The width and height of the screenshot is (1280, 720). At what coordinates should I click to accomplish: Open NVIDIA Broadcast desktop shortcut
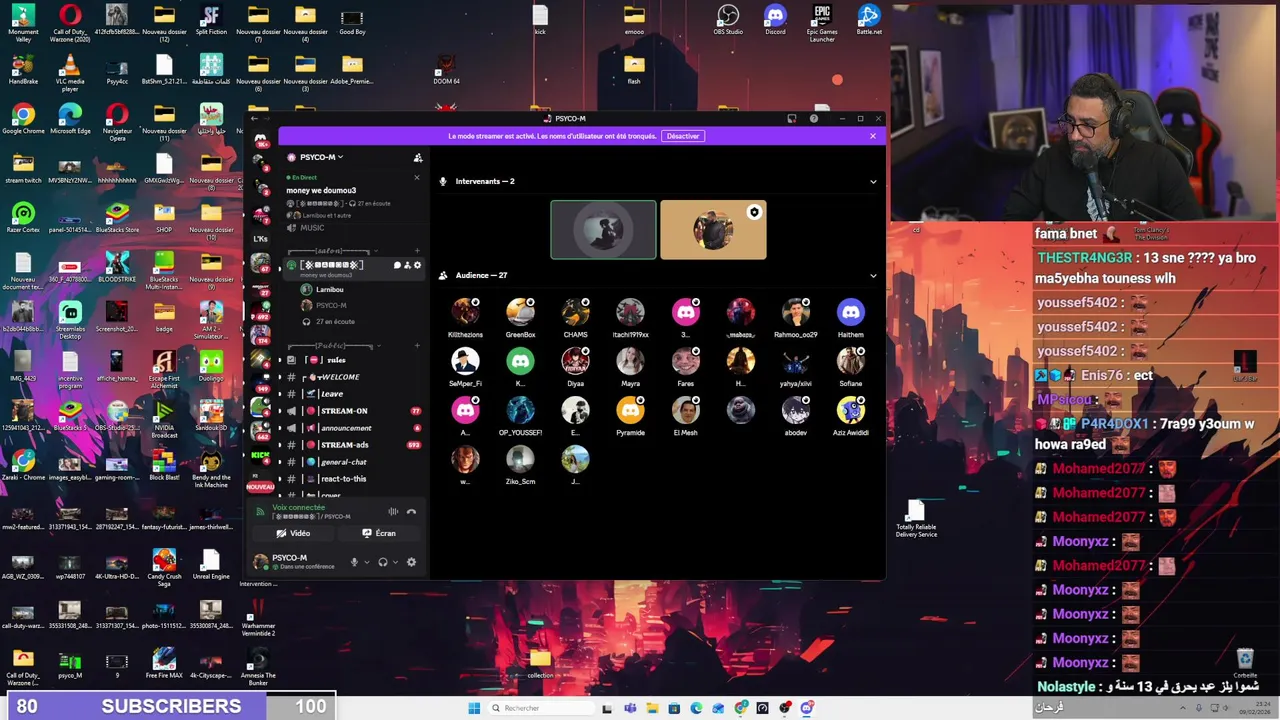point(164,419)
